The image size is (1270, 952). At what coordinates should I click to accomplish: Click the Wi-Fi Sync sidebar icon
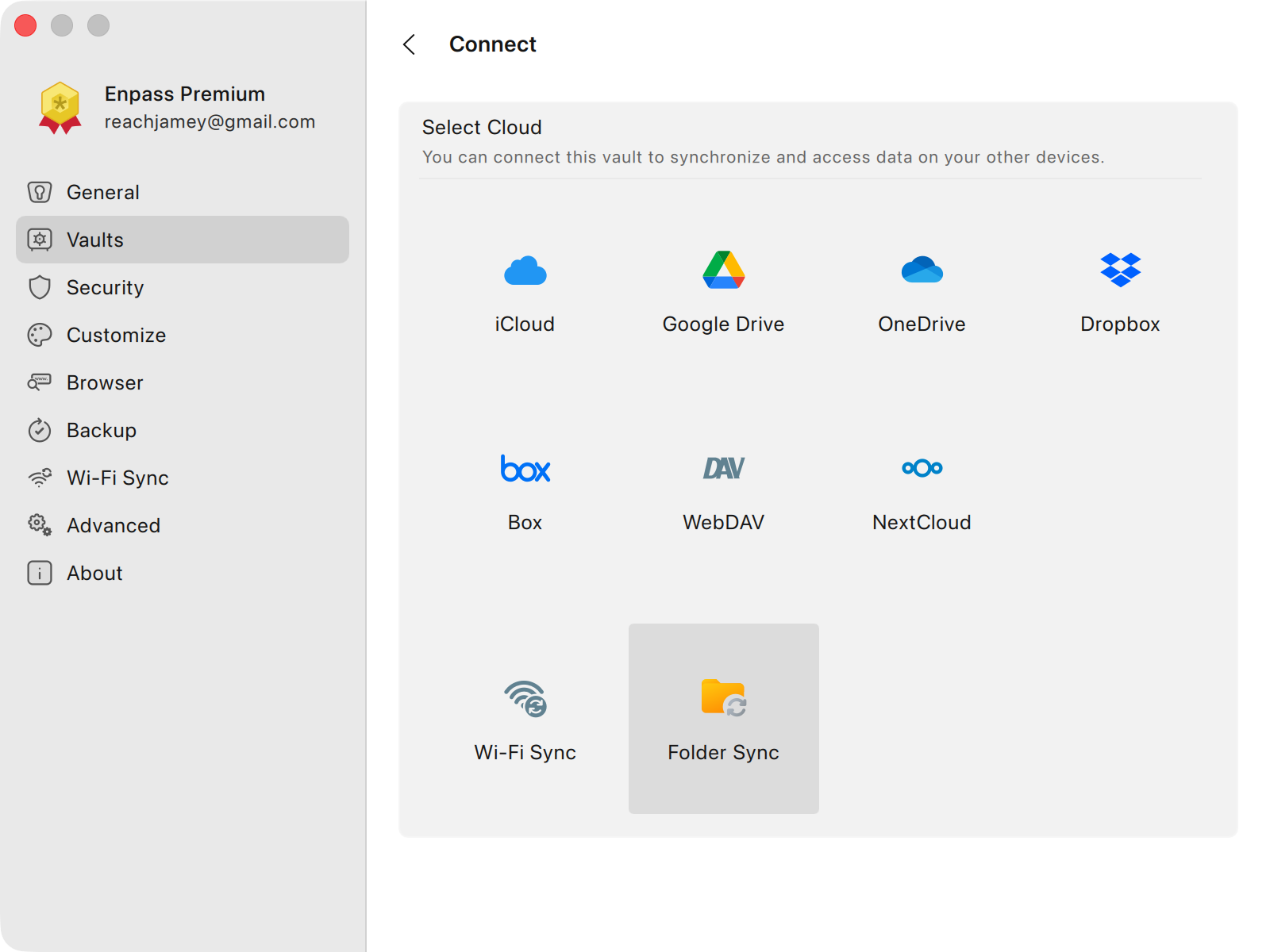[x=40, y=478]
